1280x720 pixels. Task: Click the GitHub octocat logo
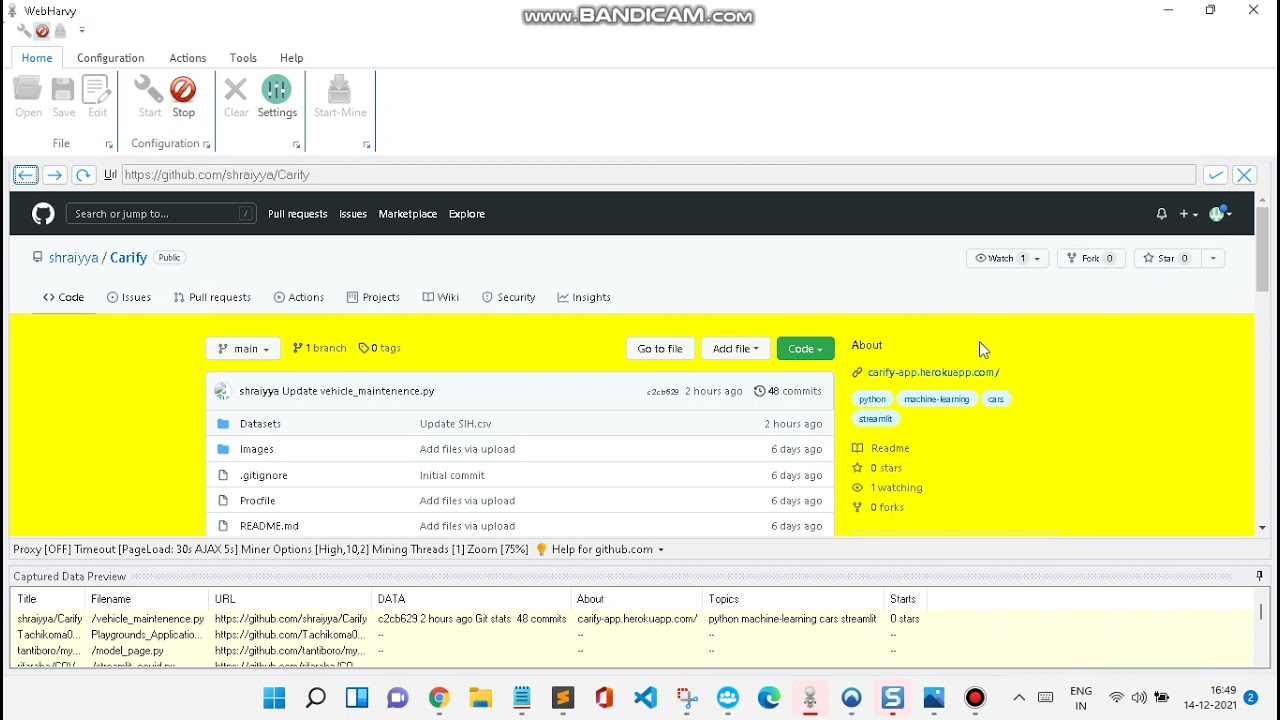[43, 214]
